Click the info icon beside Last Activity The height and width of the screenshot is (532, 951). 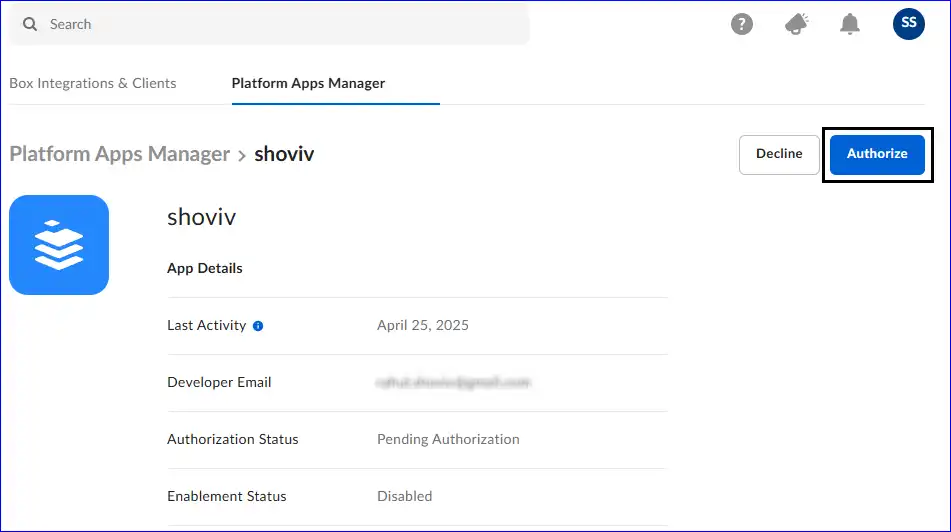coord(258,326)
